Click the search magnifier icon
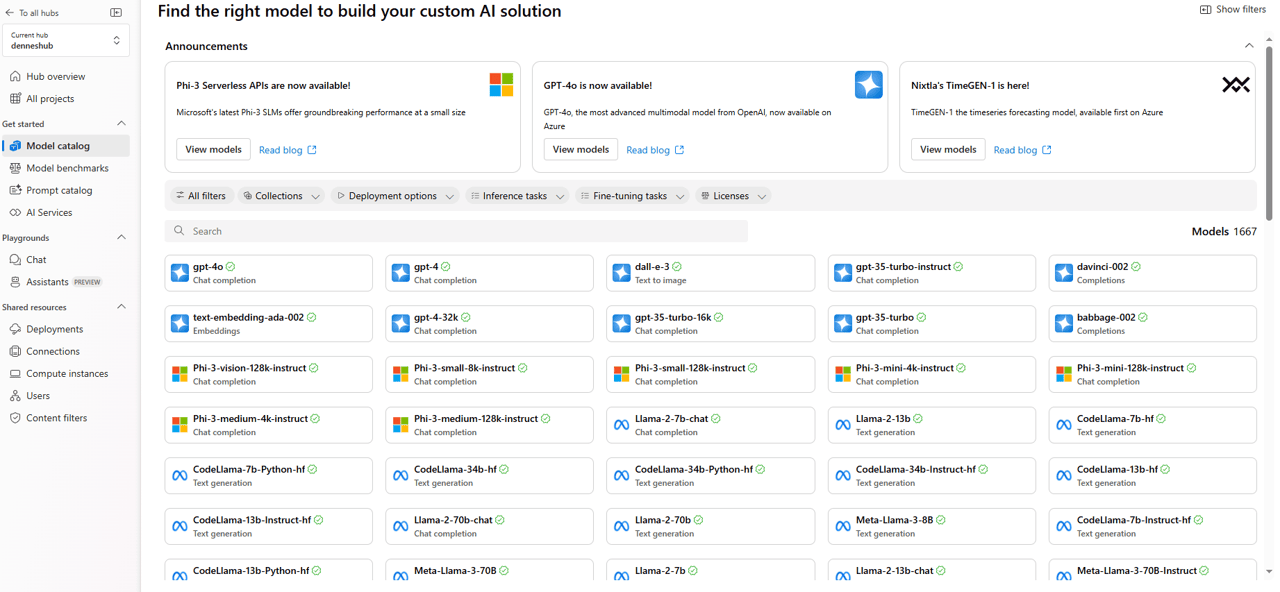Screen dimensions: 1280x592 179,231
